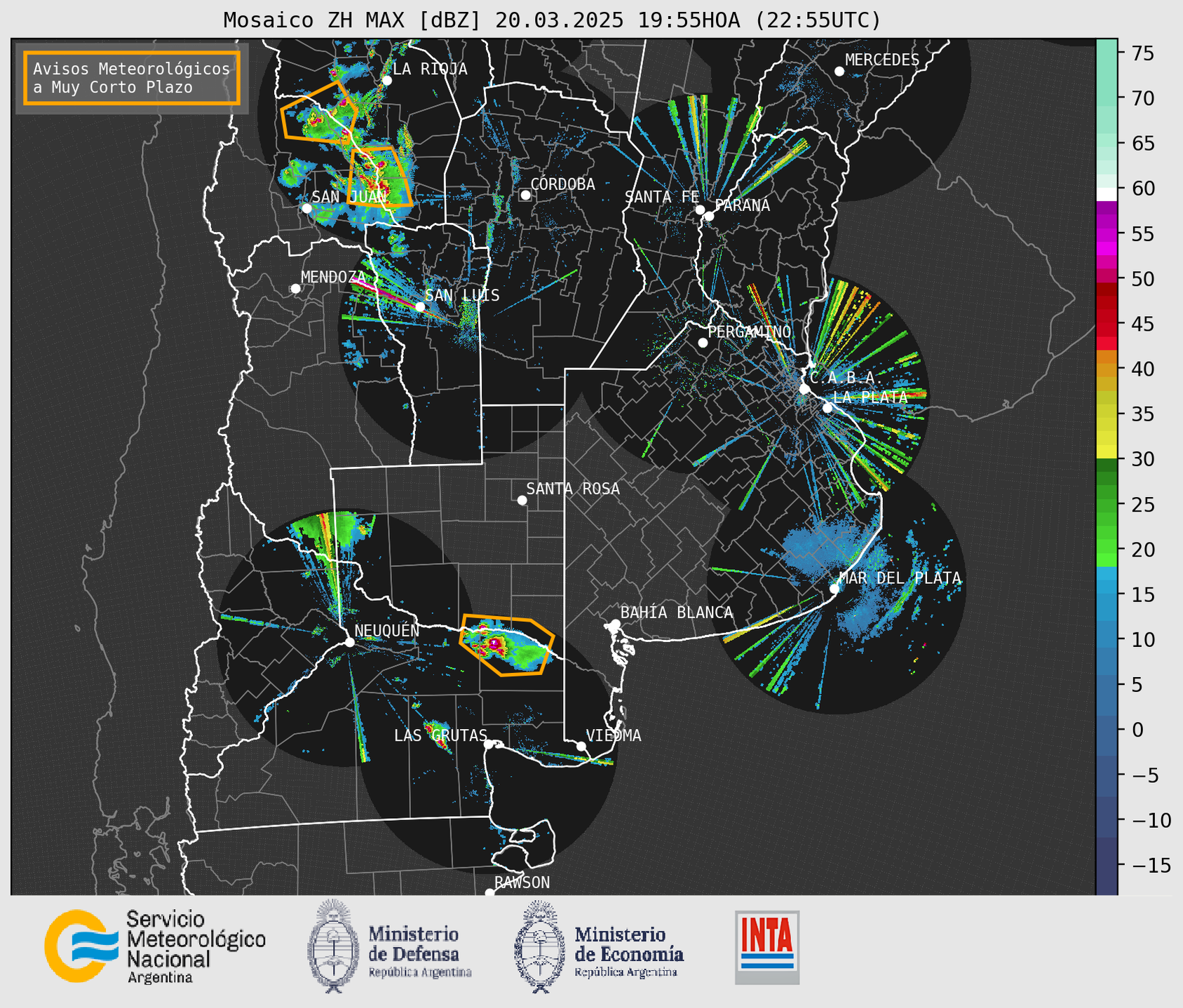Click the LA PLATA city label
This screenshot has height=1008, width=1183.
[870, 397]
